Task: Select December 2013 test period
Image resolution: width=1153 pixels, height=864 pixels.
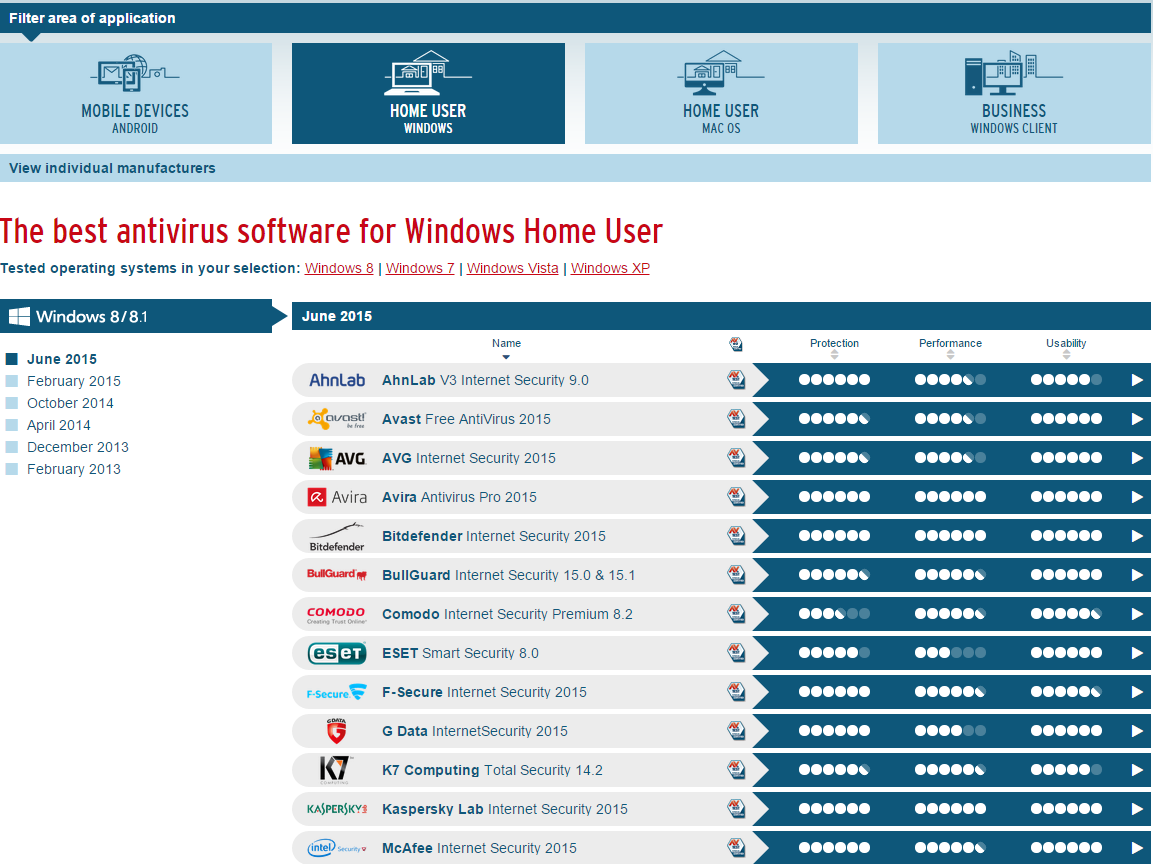Action: tap(77, 448)
